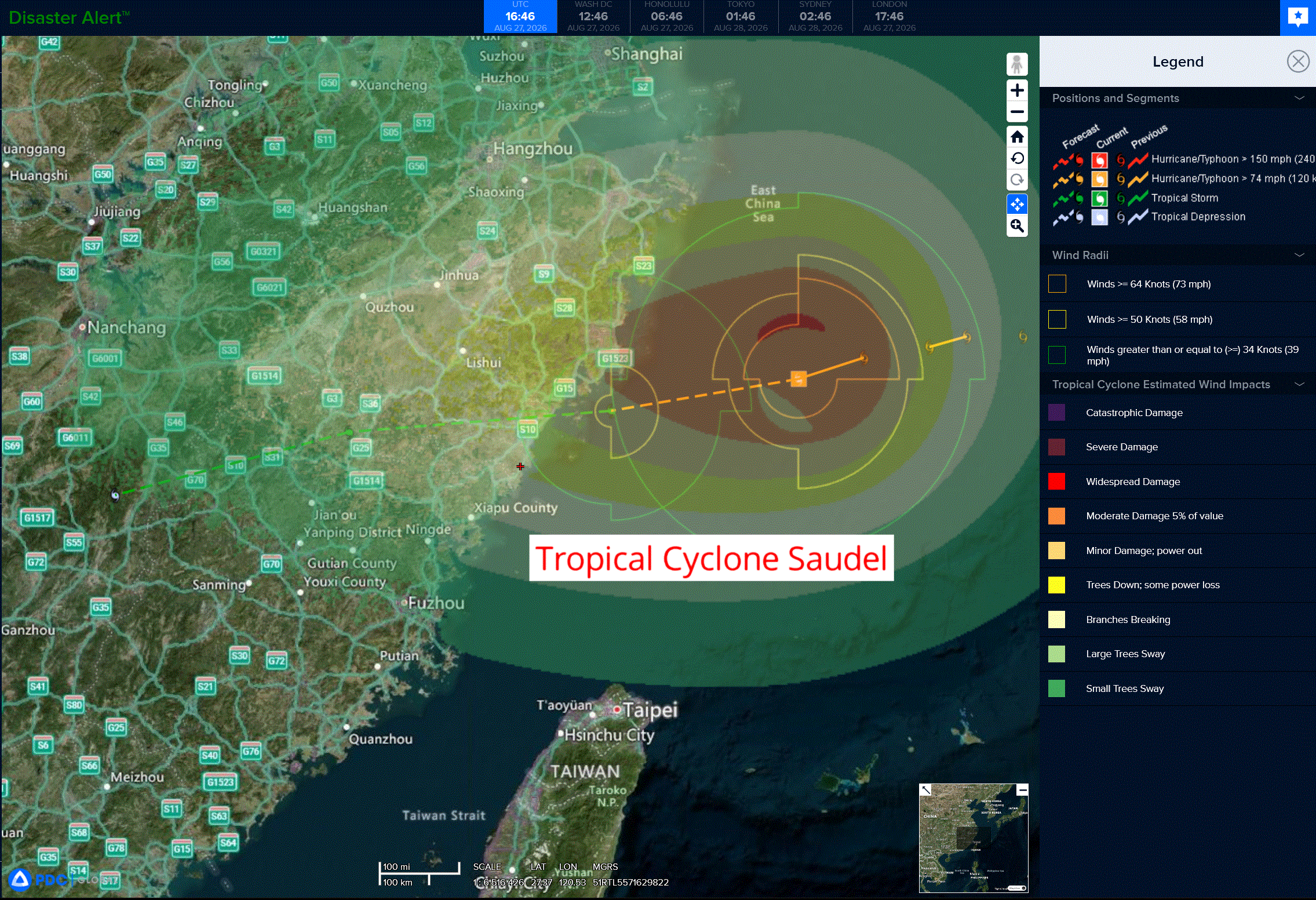Click the S23 highway shield by the sea

(x=643, y=266)
